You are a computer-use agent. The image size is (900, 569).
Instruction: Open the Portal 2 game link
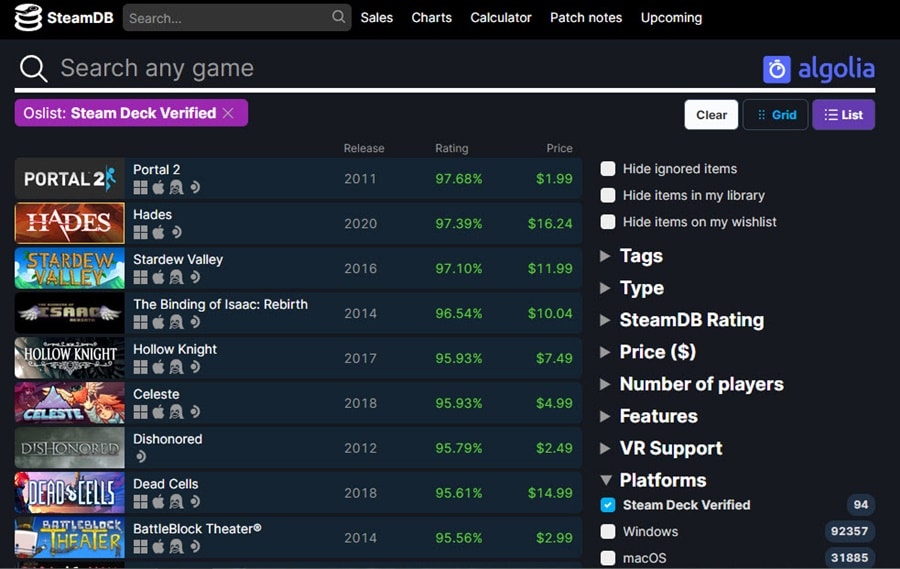[156, 169]
